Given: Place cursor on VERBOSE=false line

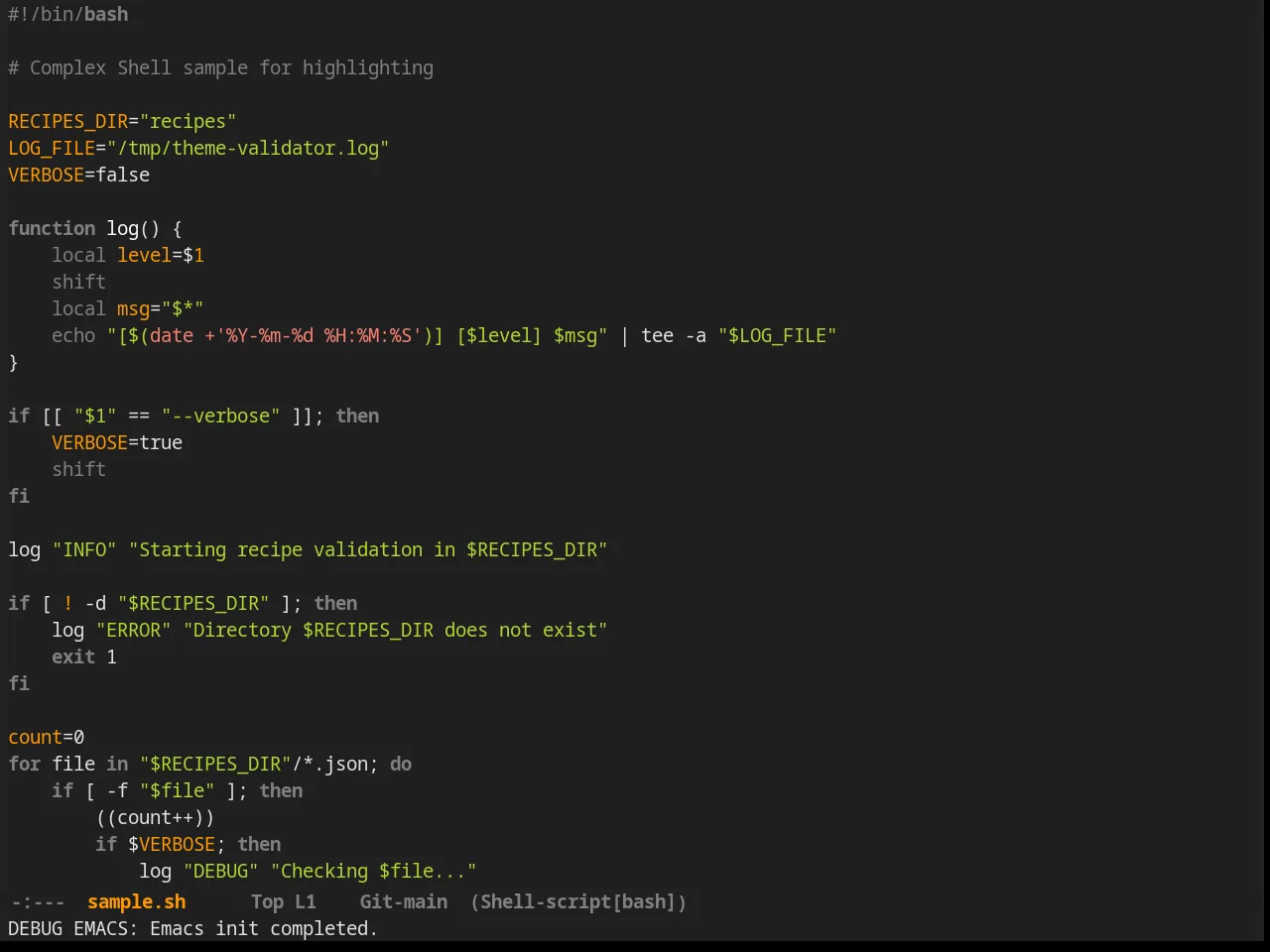Looking at the screenshot, I should pos(79,176).
